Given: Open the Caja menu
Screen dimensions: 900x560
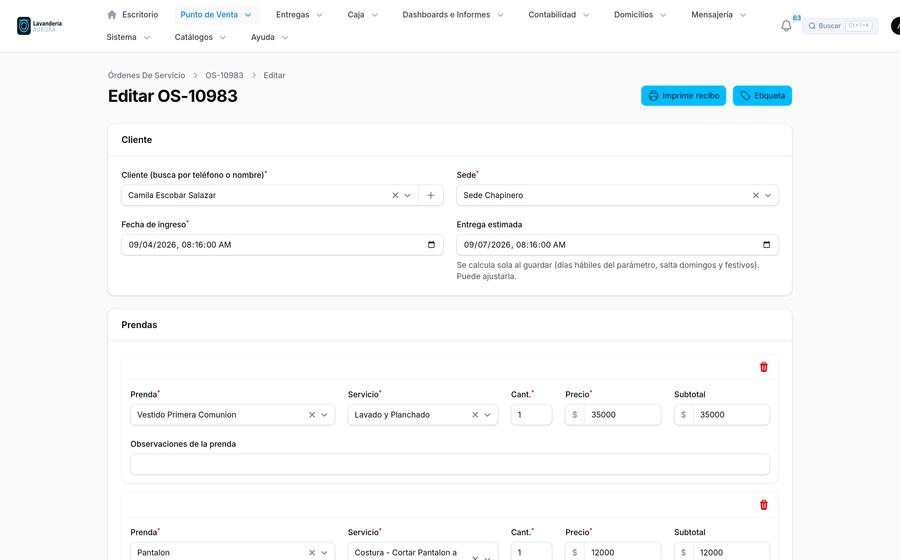Looking at the screenshot, I should 362,14.
